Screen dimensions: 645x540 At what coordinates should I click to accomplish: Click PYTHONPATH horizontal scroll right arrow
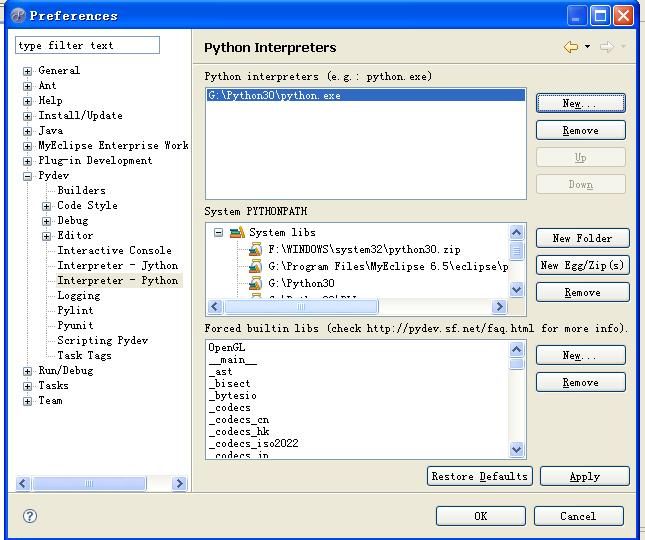pos(500,306)
